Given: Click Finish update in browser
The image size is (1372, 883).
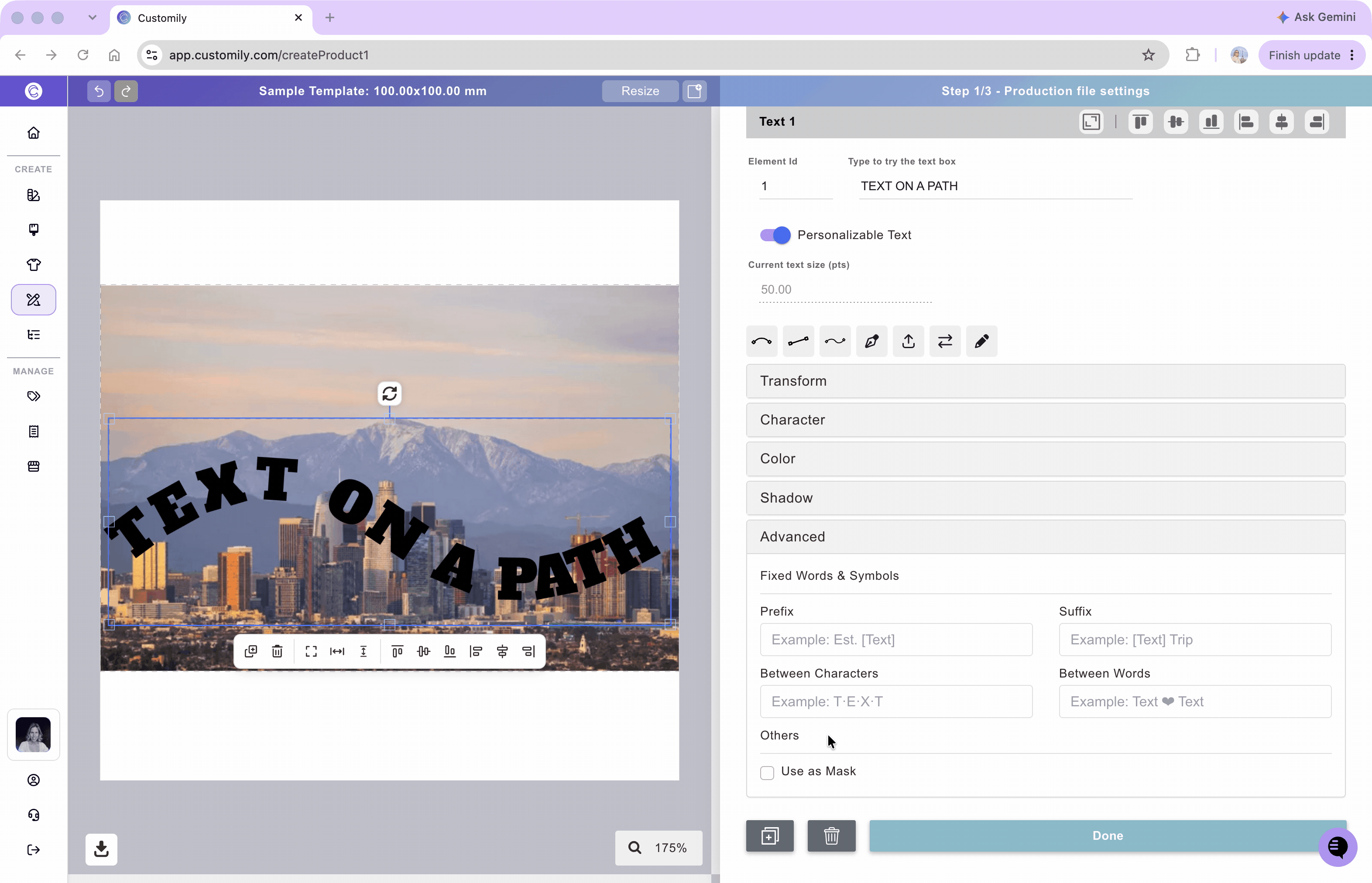Looking at the screenshot, I should coord(1311,55).
